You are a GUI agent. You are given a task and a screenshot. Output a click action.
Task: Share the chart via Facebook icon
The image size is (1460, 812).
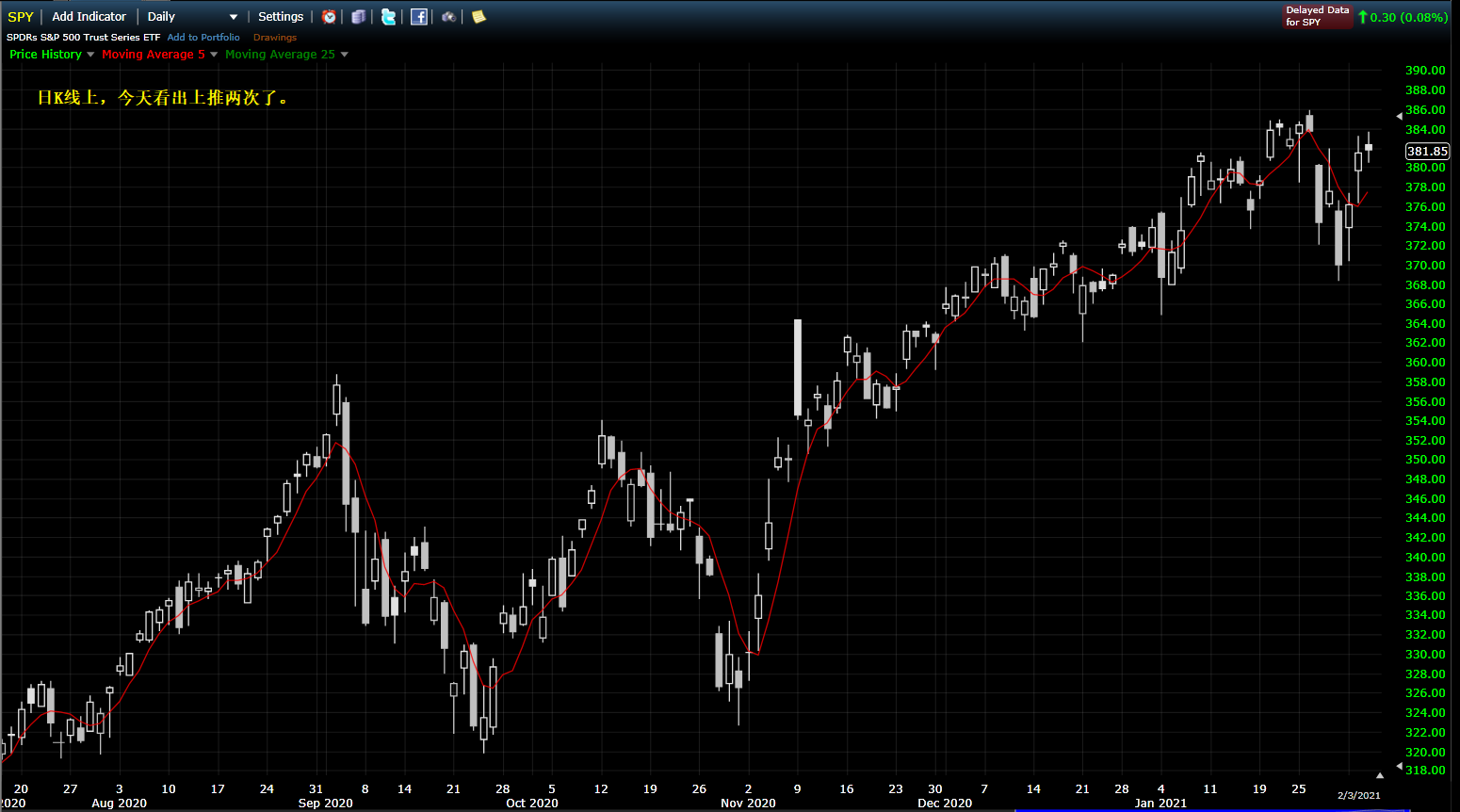pos(419,16)
